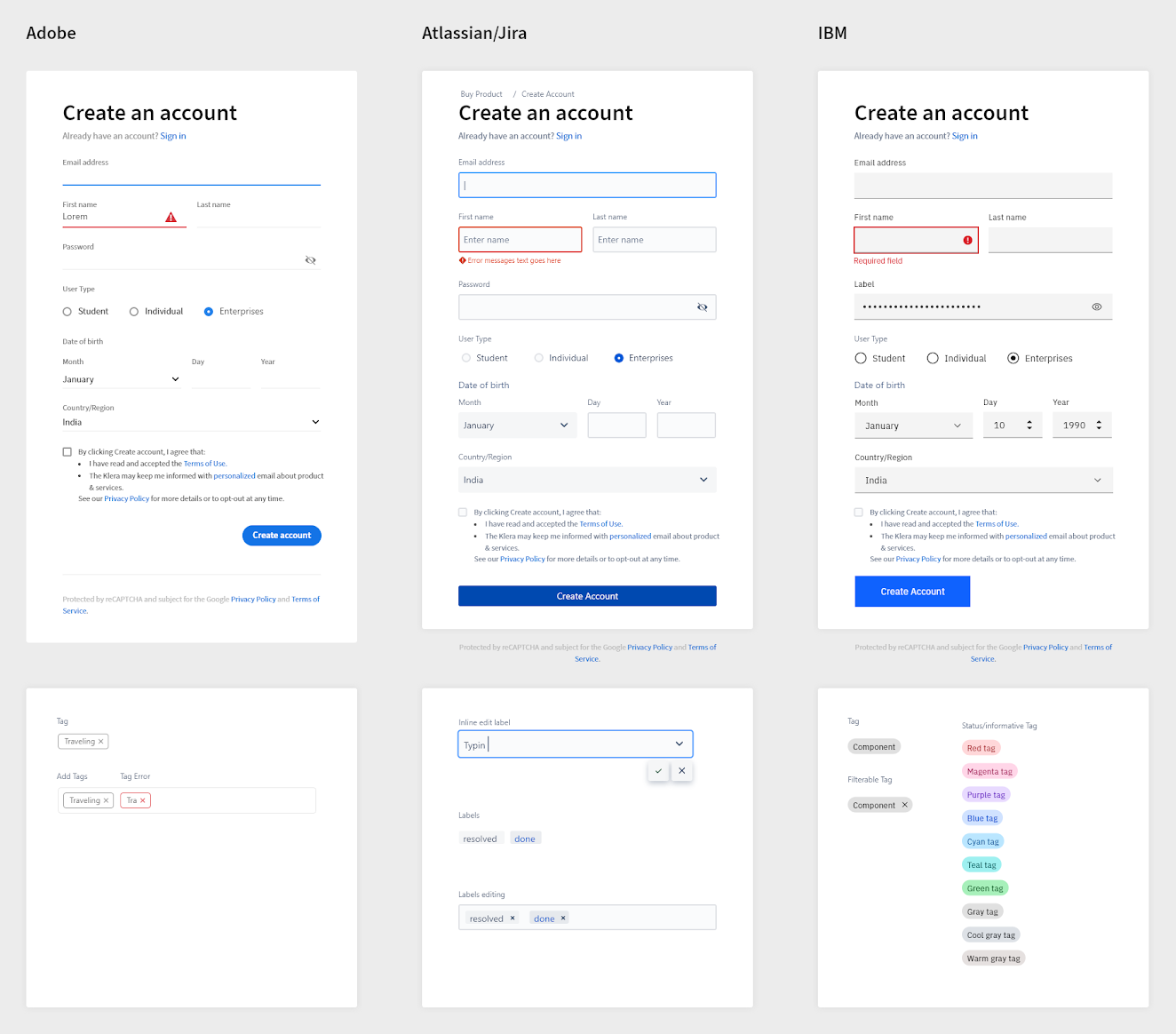
Task: Toggle password visibility eye in Atlassian form
Action: coord(703,307)
